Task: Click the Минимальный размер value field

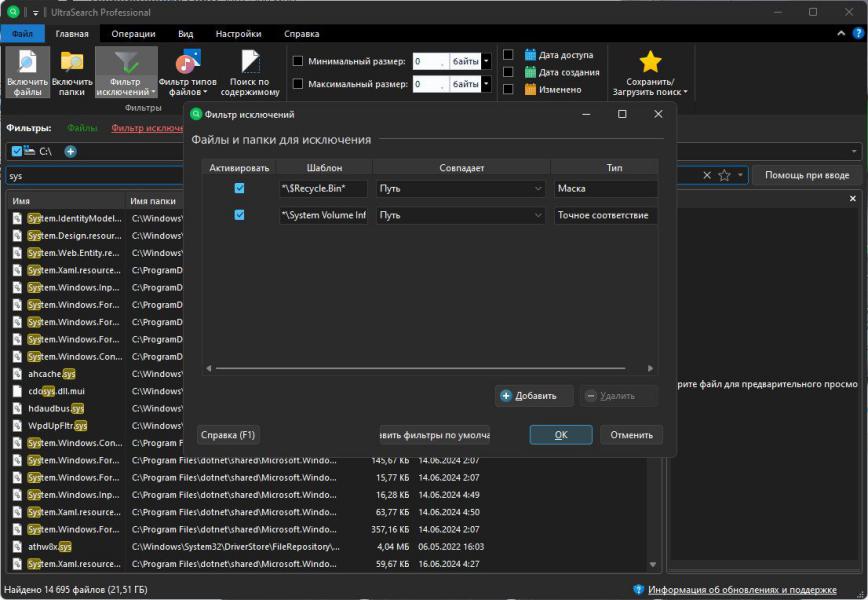Action: (x=430, y=61)
